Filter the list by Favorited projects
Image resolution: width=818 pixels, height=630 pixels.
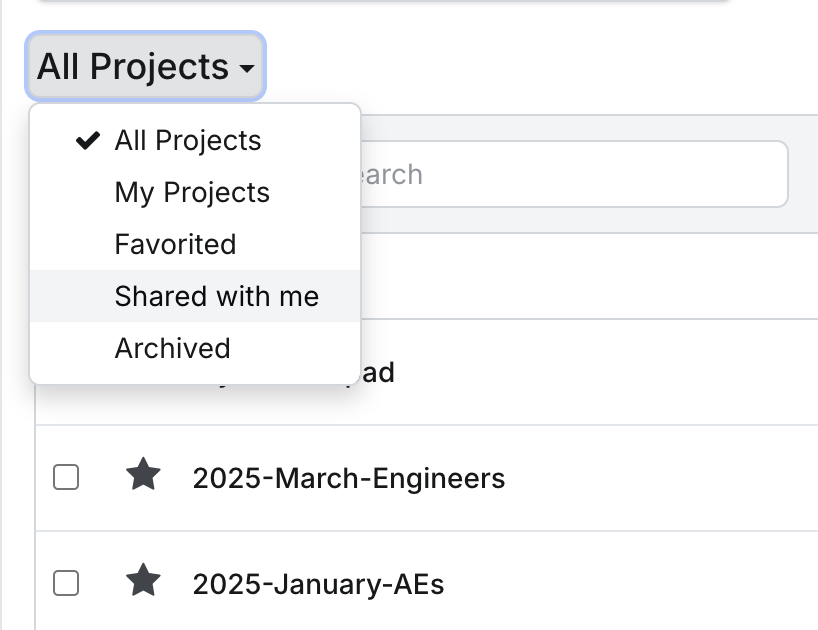click(175, 244)
